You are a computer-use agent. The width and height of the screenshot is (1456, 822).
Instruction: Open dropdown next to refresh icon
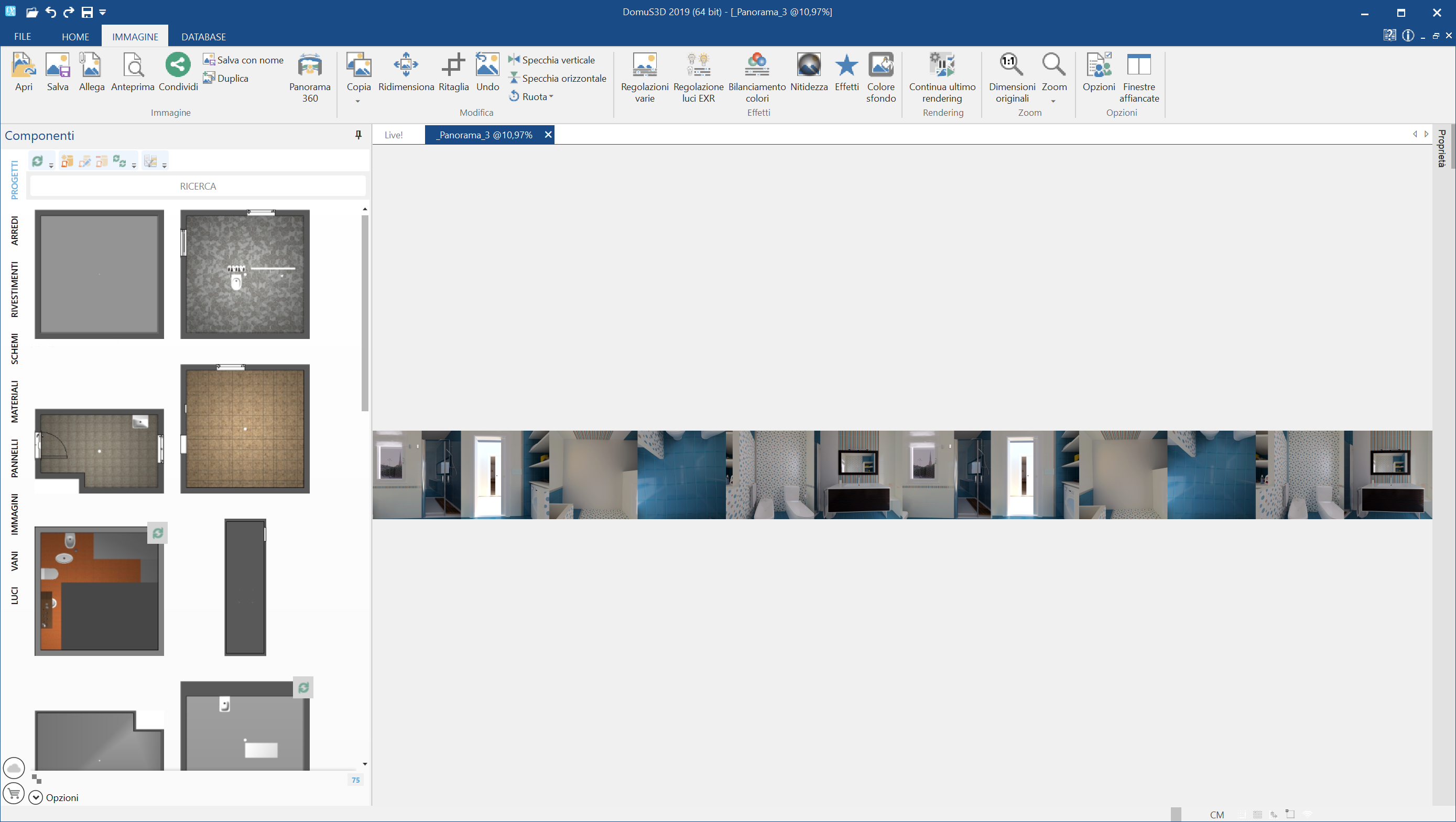pos(51,165)
